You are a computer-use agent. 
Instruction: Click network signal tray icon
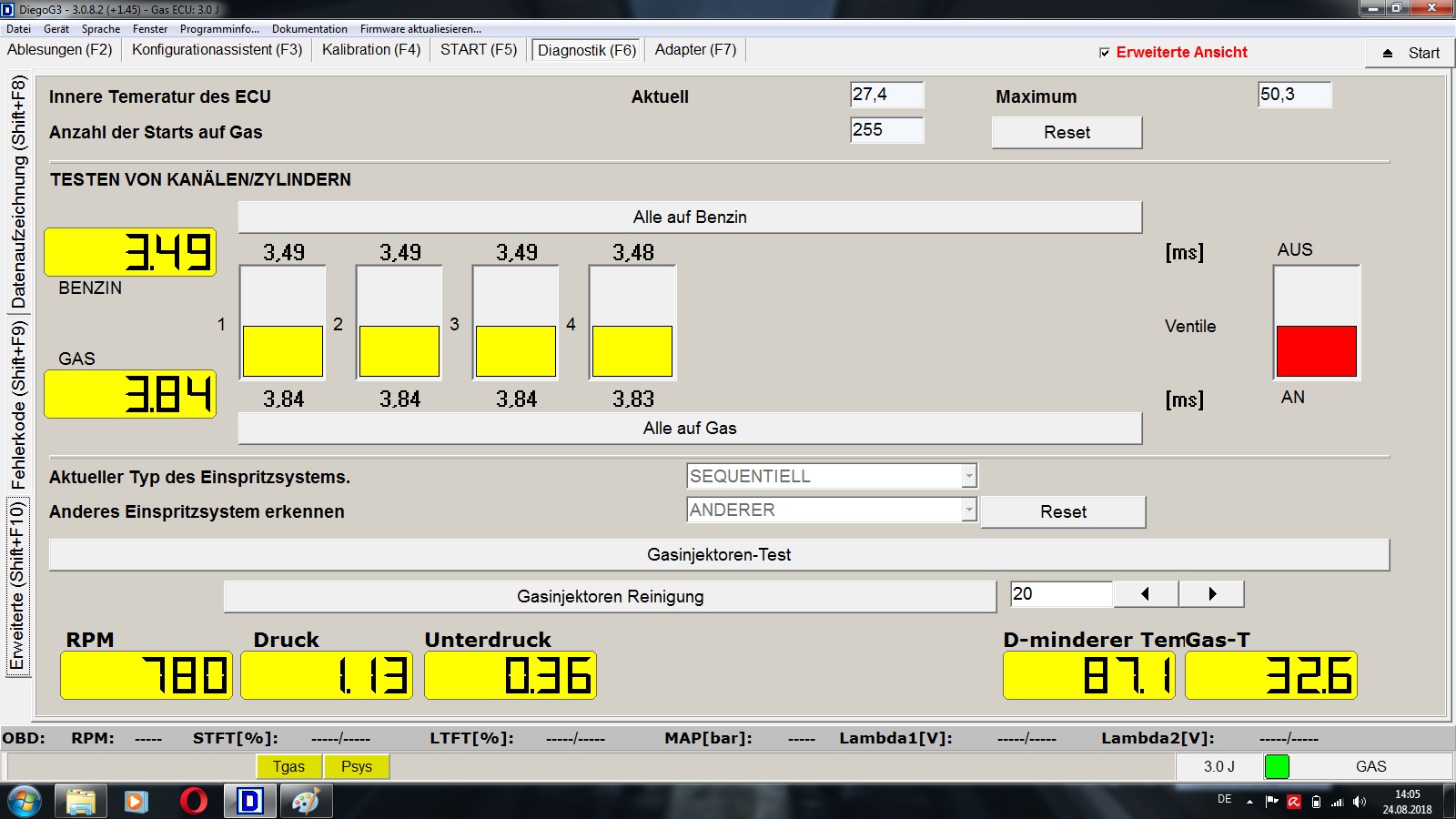click(1338, 802)
